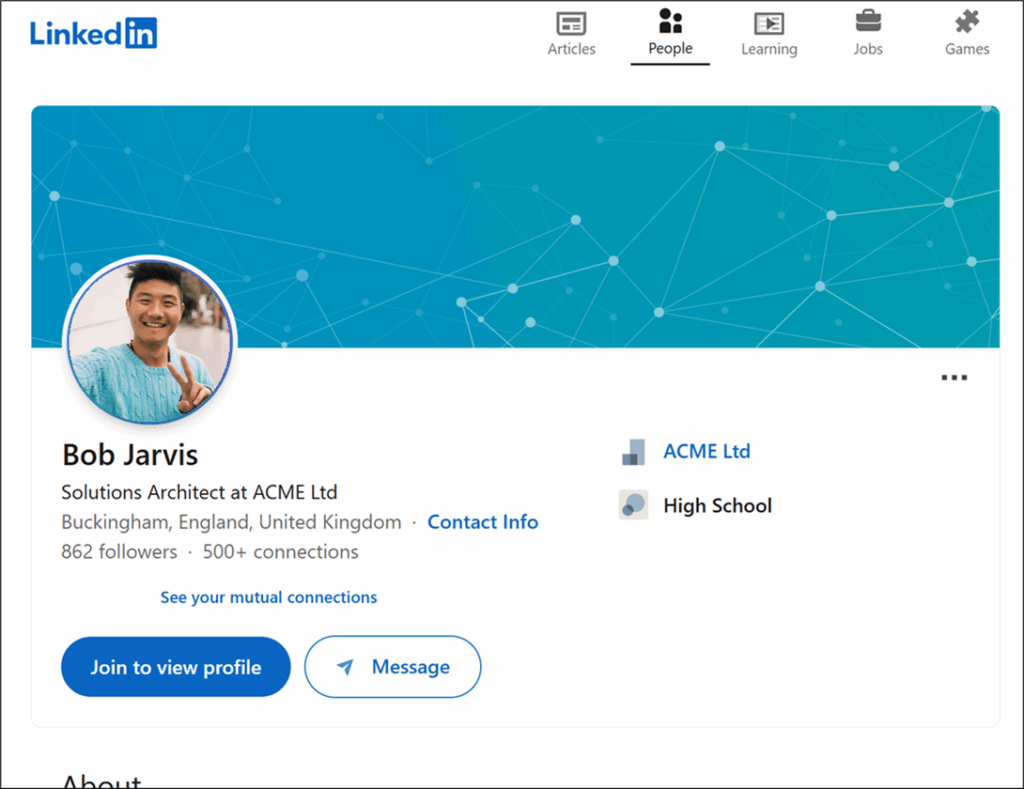This screenshot has width=1024, height=789.
Task: Open the three-dot more options menu
Action: [954, 378]
